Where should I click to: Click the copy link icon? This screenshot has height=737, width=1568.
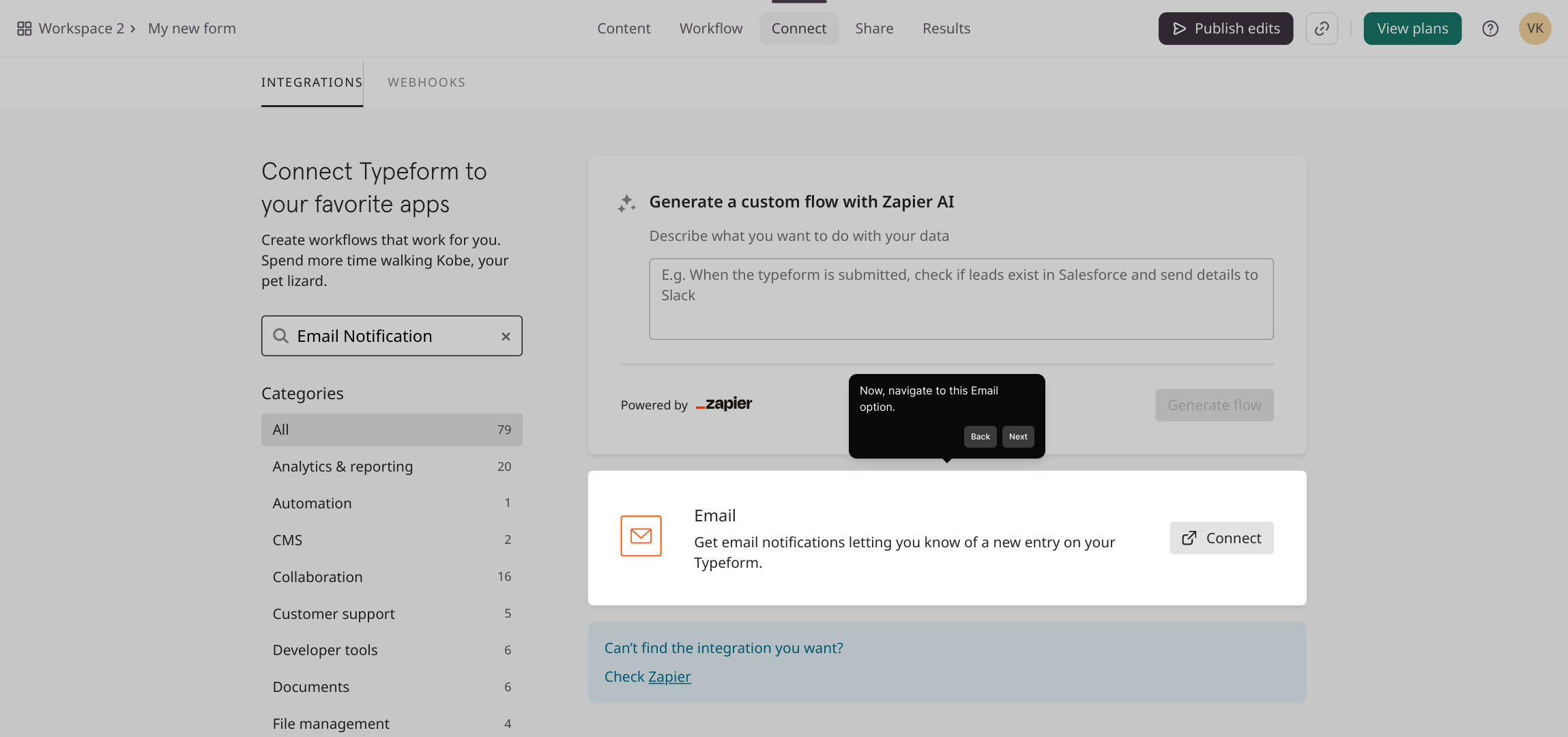click(1322, 29)
